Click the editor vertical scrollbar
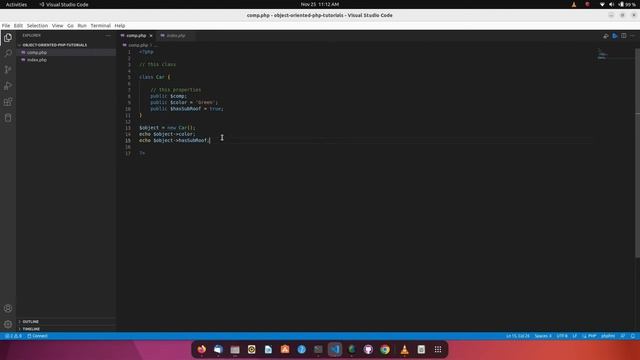This screenshot has height=360, width=640. coord(637,153)
